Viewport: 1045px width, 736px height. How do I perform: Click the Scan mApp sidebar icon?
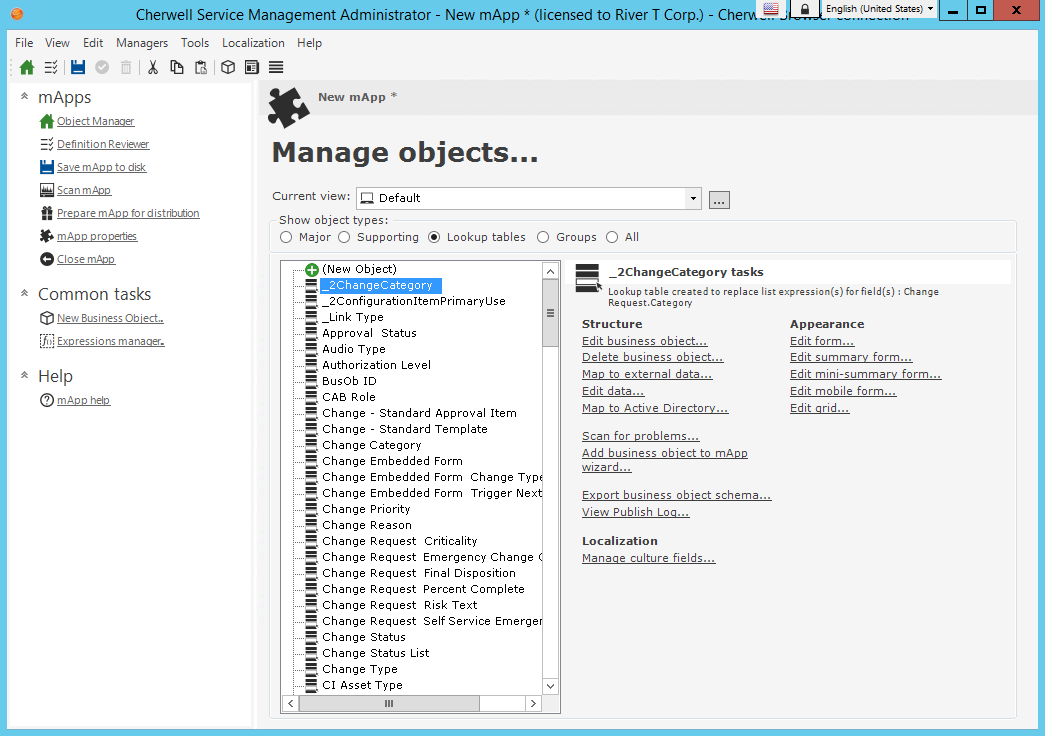coord(47,190)
